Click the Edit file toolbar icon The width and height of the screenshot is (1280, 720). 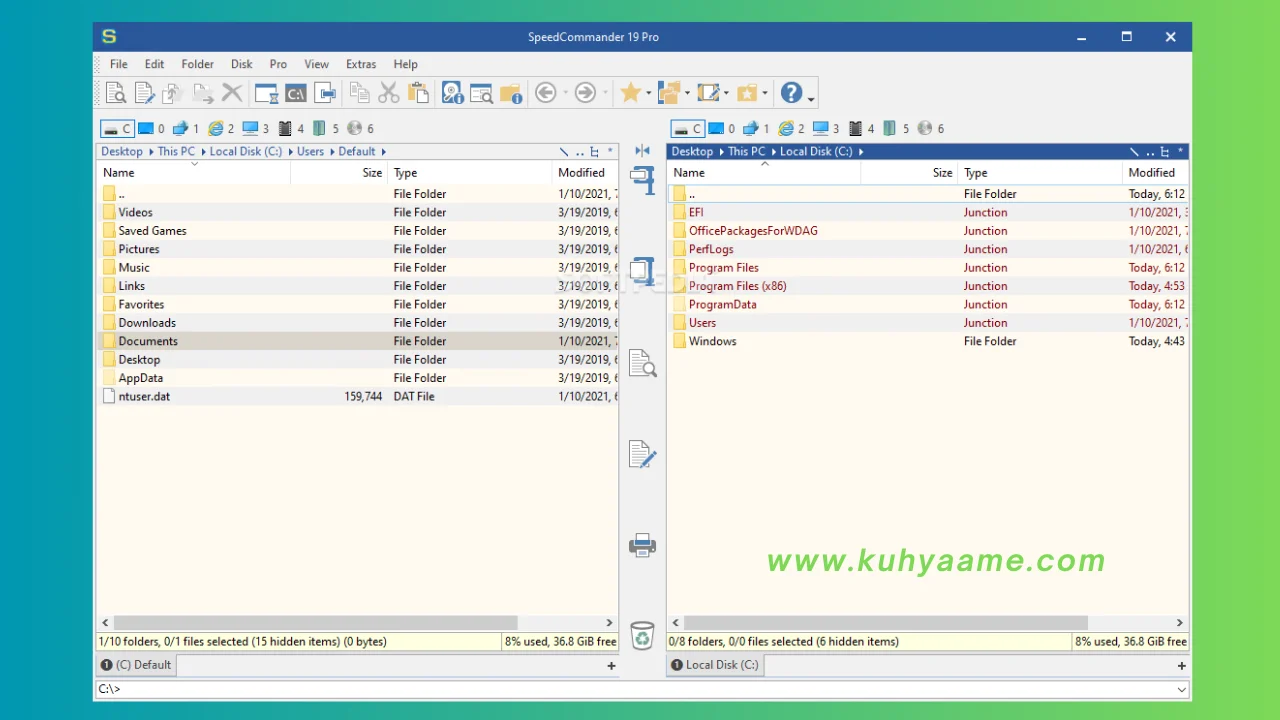coord(145,93)
